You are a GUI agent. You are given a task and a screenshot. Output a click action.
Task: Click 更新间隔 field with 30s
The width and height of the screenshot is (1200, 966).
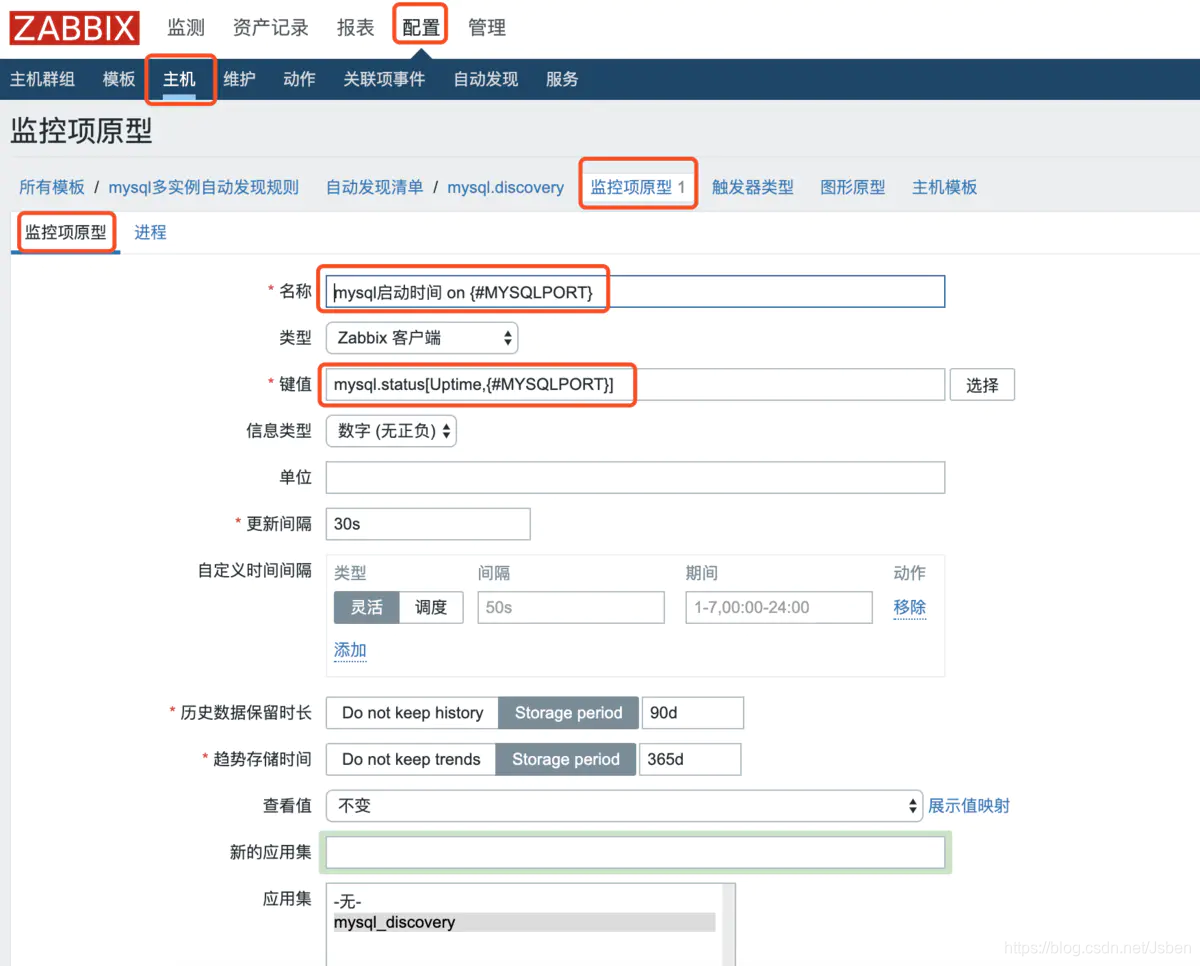click(x=428, y=524)
